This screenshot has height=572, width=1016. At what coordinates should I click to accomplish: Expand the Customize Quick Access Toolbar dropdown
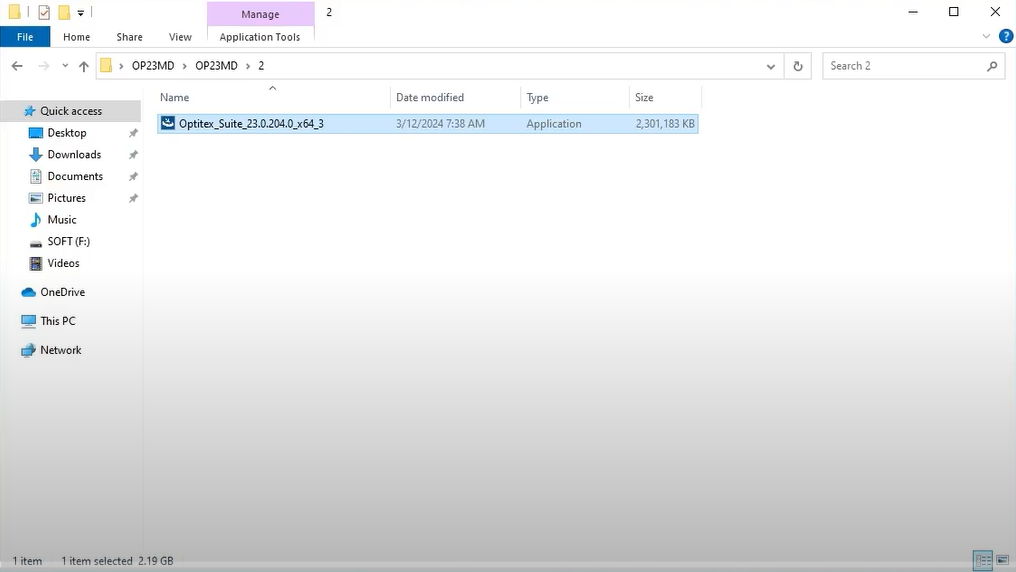(x=81, y=13)
